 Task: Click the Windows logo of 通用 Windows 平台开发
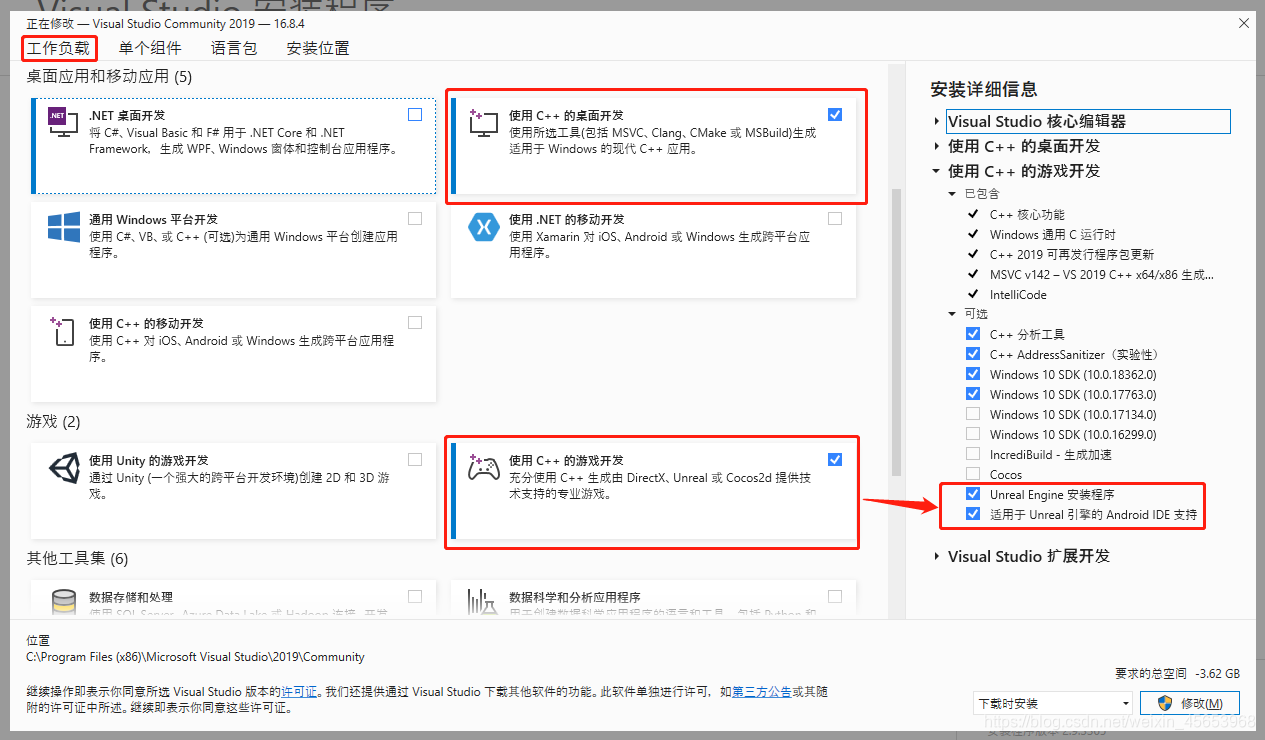pos(64,227)
